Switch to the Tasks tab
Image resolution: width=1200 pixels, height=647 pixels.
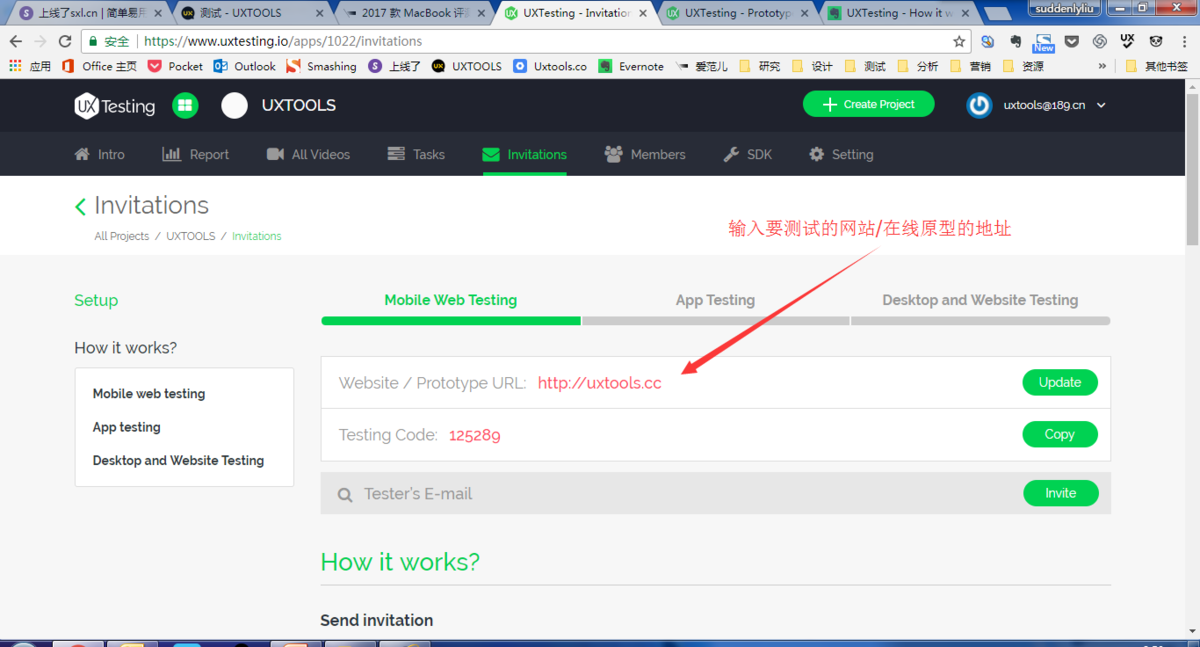(x=416, y=154)
